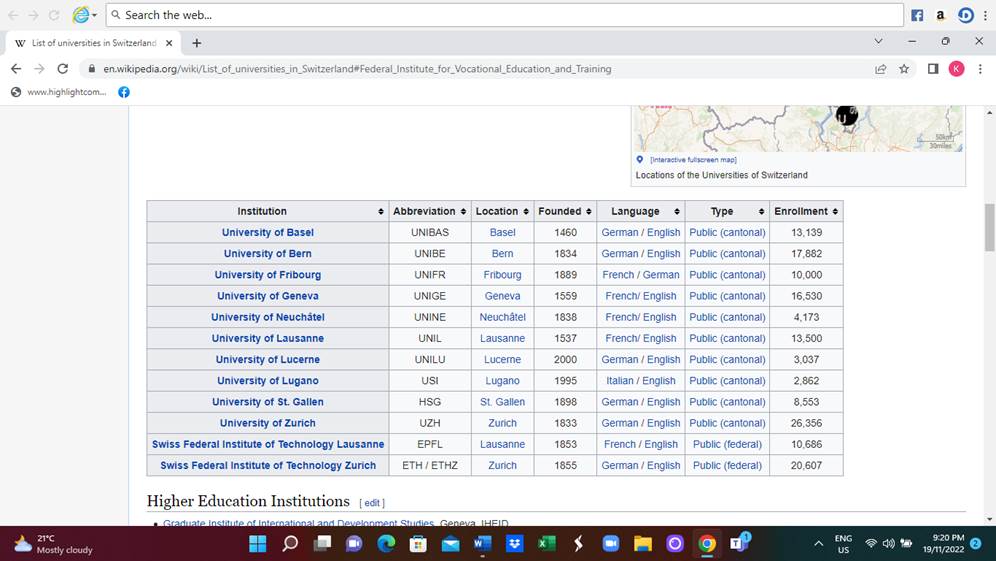
Task: Click the share page icon in address bar
Action: coord(880,69)
